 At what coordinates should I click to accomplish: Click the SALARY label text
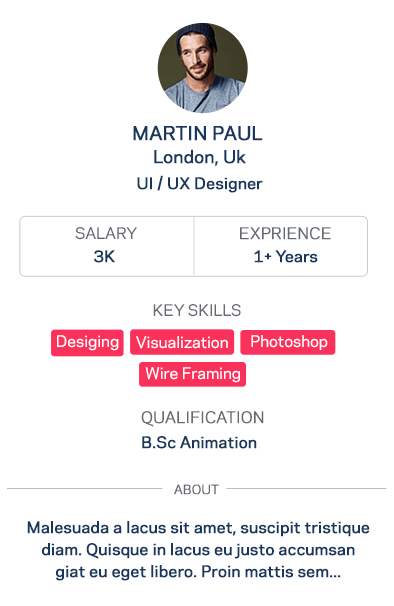[106, 233]
